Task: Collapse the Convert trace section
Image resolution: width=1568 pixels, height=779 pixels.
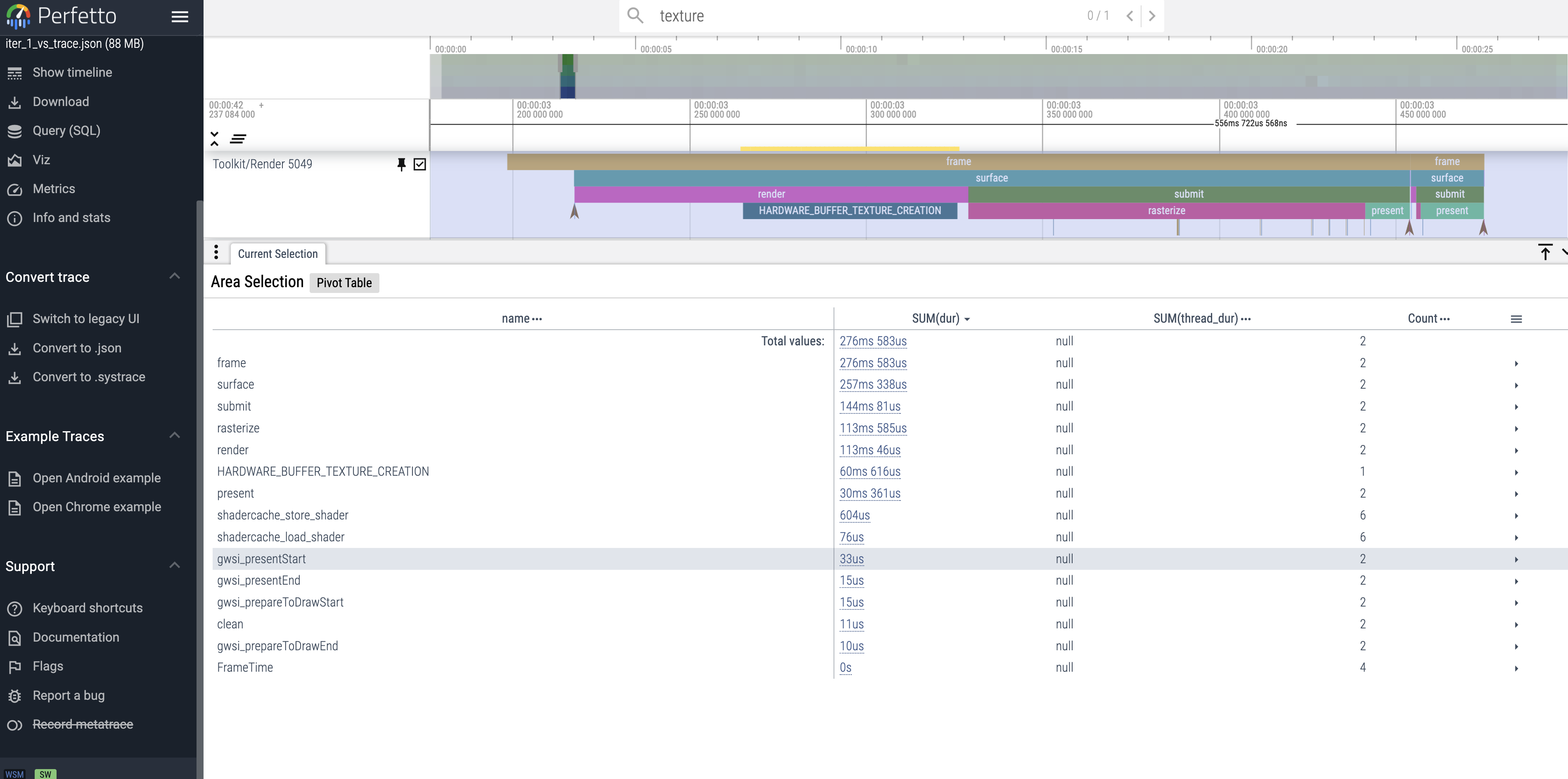Action: [x=175, y=276]
